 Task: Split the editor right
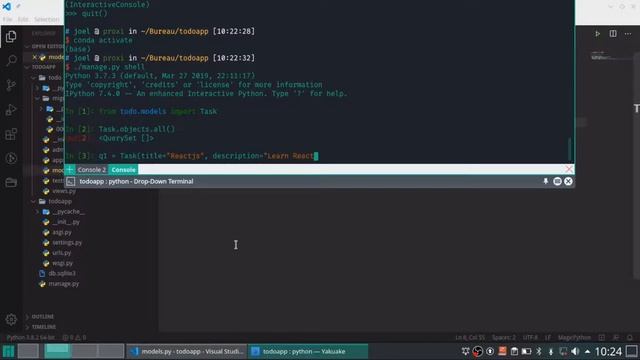tap(613, 33)
